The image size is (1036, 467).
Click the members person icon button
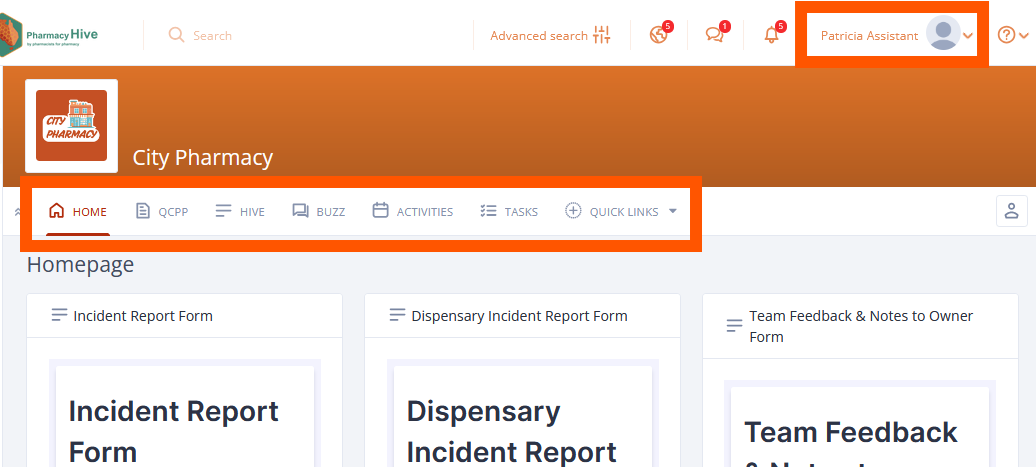(1012, 211)
